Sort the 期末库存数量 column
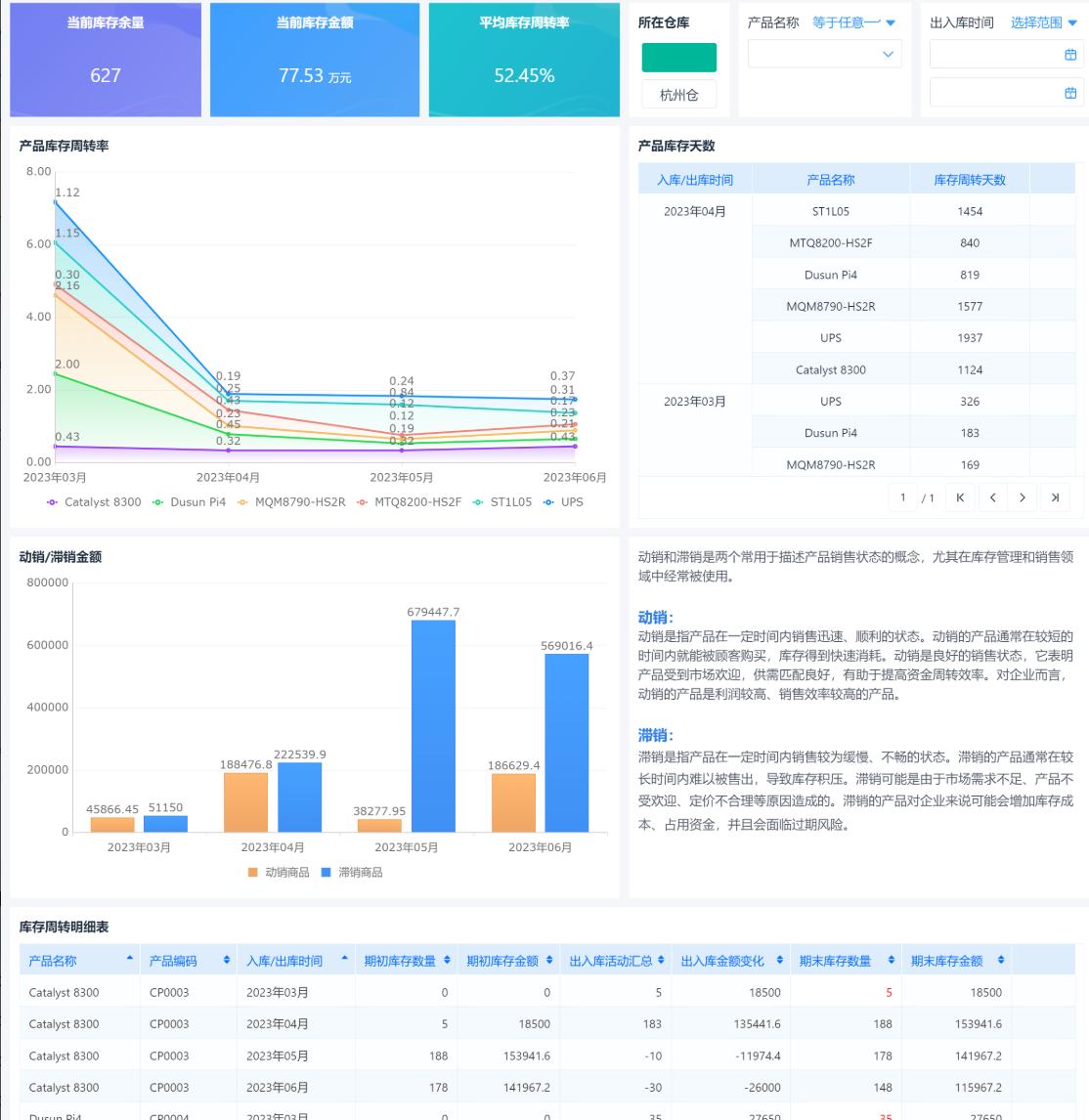 [x=889, y=960]
